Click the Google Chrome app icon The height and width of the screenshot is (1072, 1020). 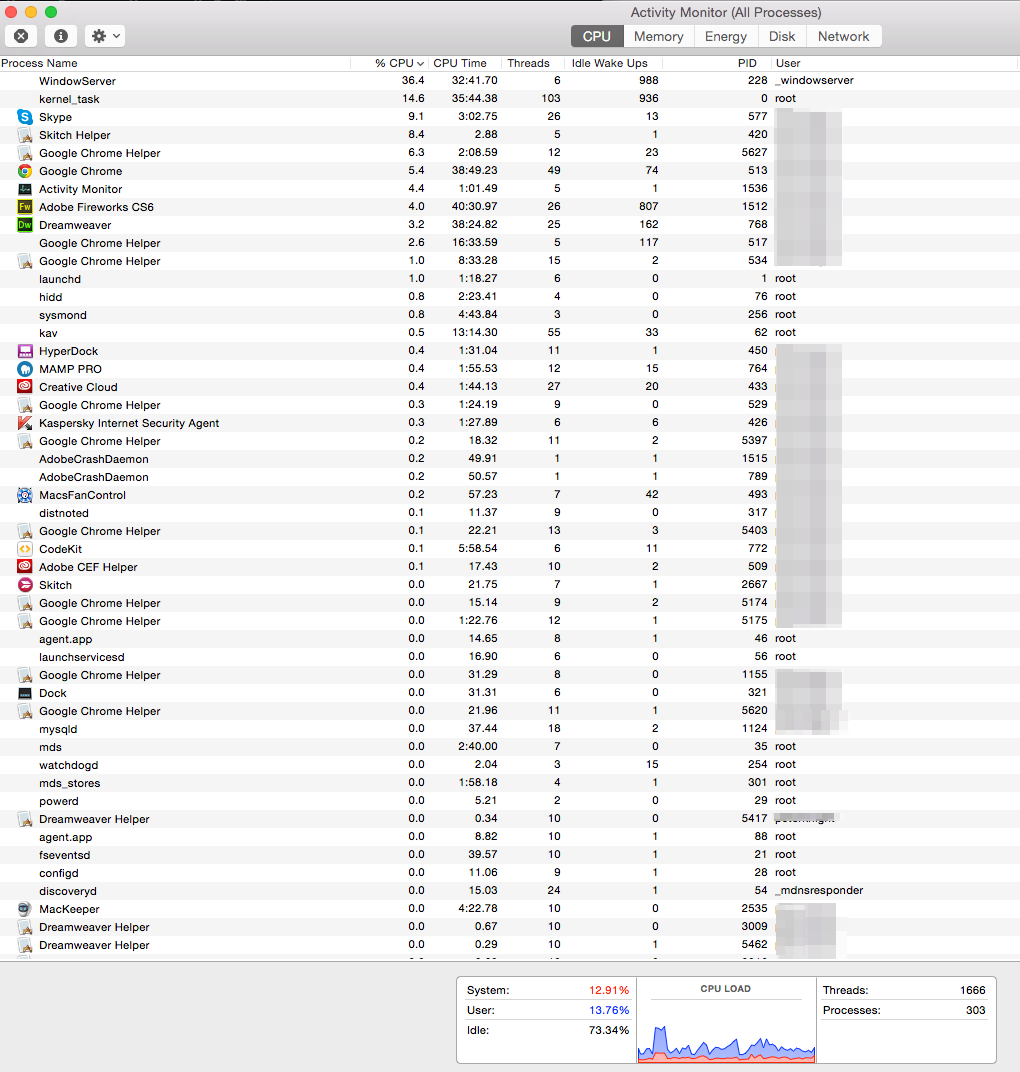click(x=25, y=171)
